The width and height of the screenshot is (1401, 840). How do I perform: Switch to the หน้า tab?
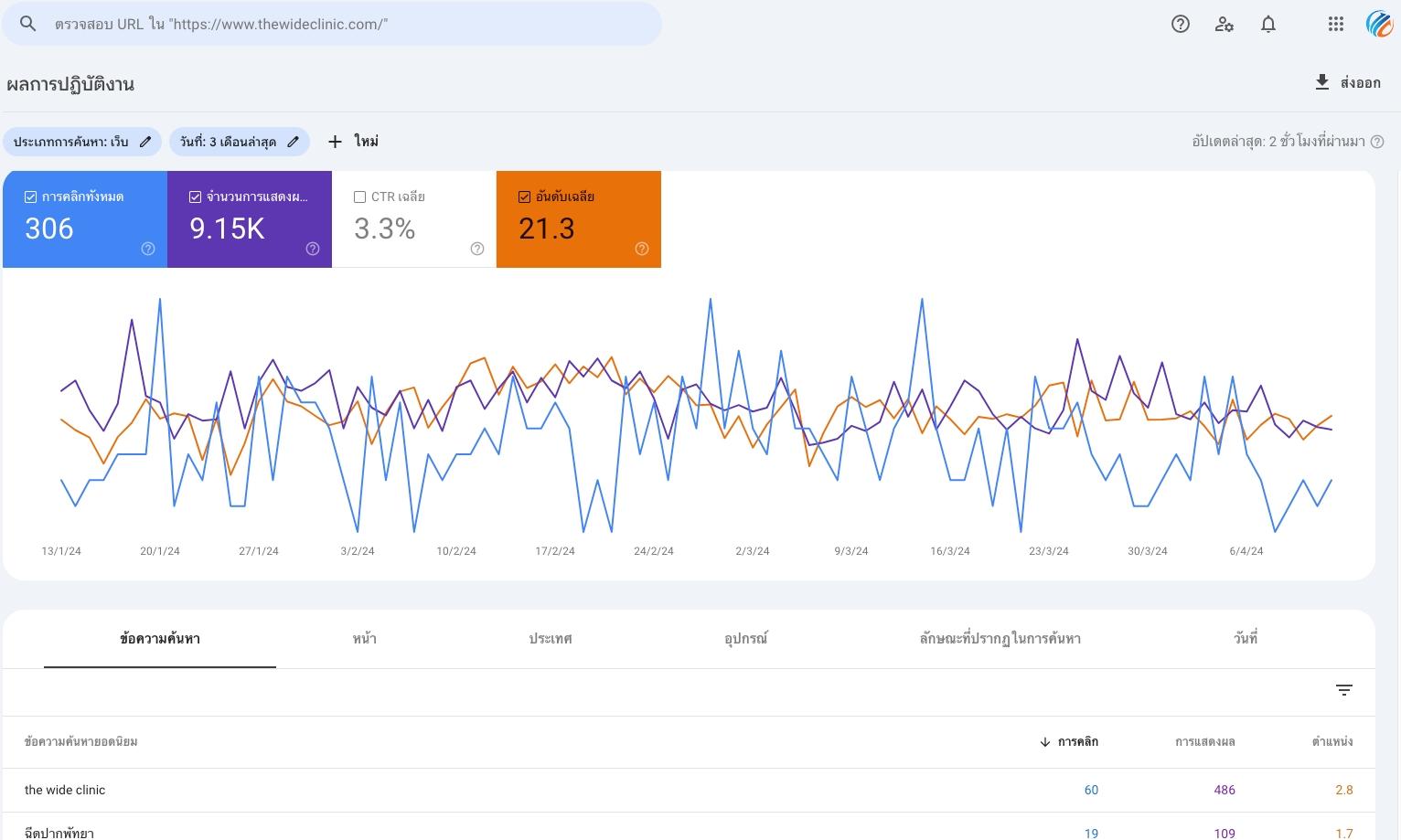click(x=364, y=639)
